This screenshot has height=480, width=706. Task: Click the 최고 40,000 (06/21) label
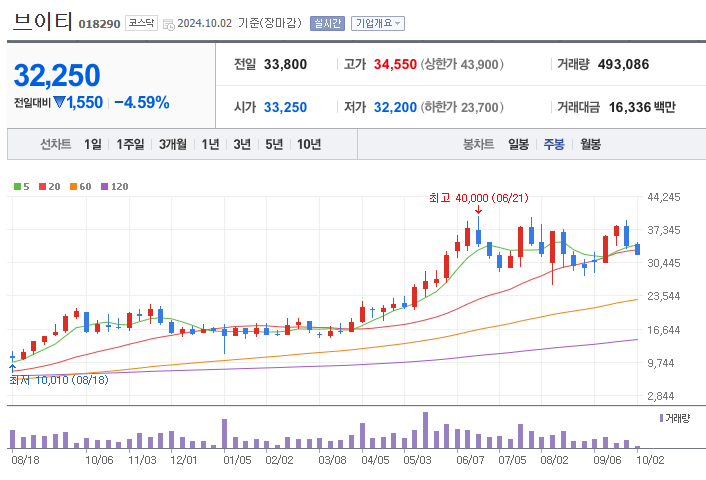pyautogui.click(x=479, y=198)
